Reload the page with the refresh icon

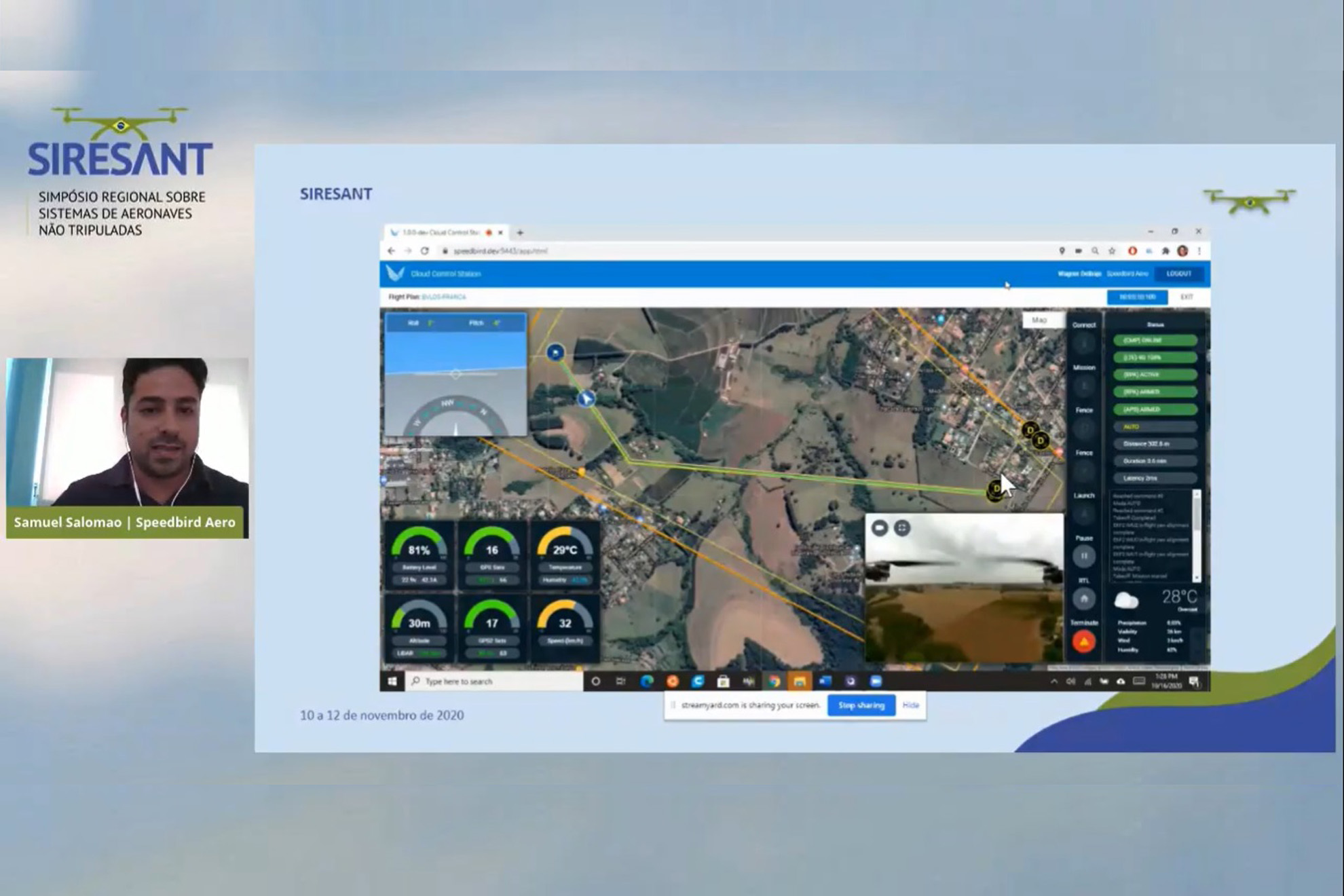[425, 250]
